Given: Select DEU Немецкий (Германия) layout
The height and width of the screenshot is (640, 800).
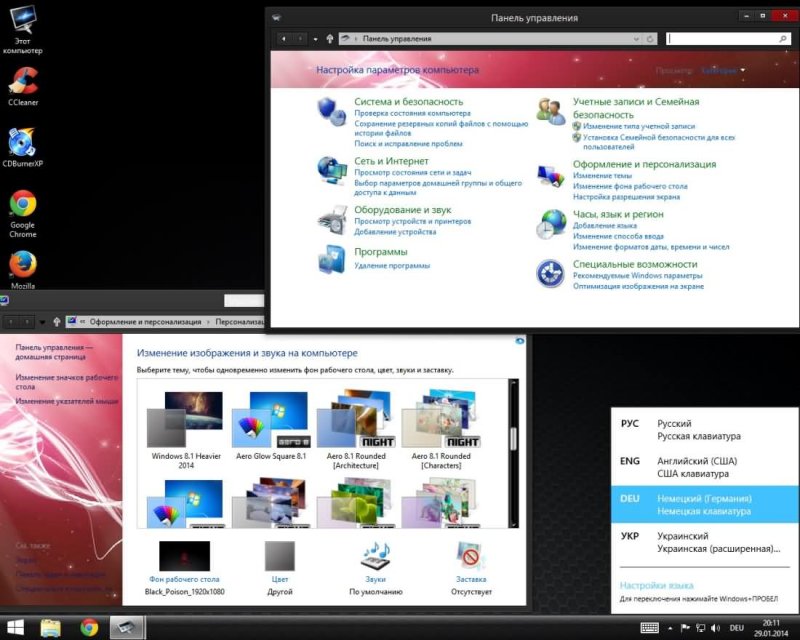Looking at the screenshot, I should point(705,504).
